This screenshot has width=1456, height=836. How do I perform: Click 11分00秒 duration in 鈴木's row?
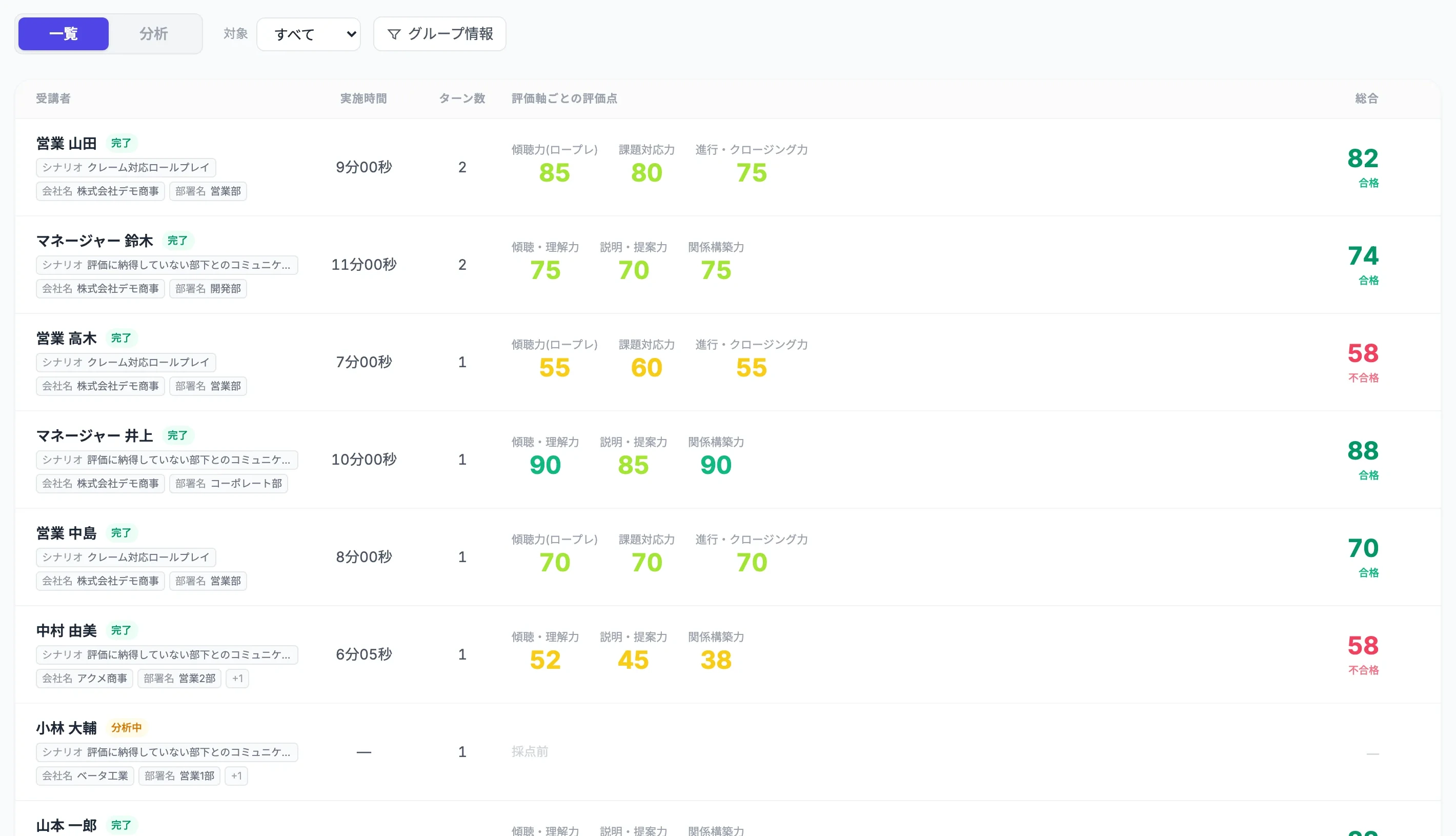click(x=364, y=265)
